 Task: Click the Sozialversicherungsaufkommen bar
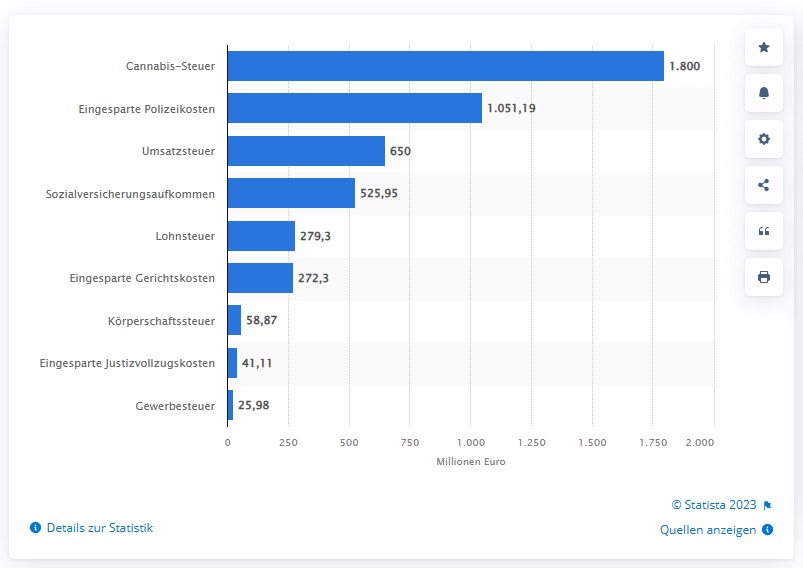pyautogui.click(x=291, y=193)
